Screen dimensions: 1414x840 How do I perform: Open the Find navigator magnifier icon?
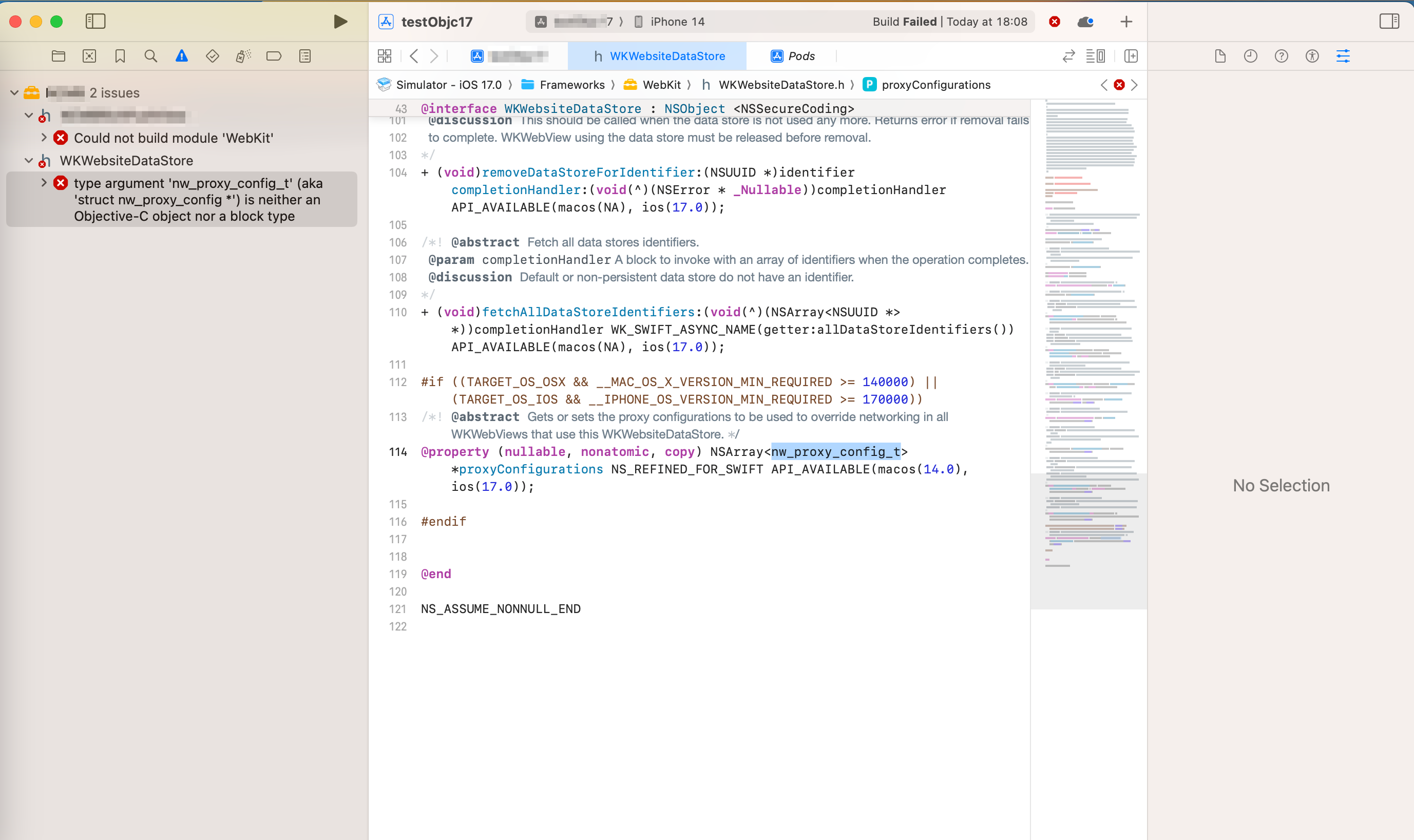(x=150, y=56)
